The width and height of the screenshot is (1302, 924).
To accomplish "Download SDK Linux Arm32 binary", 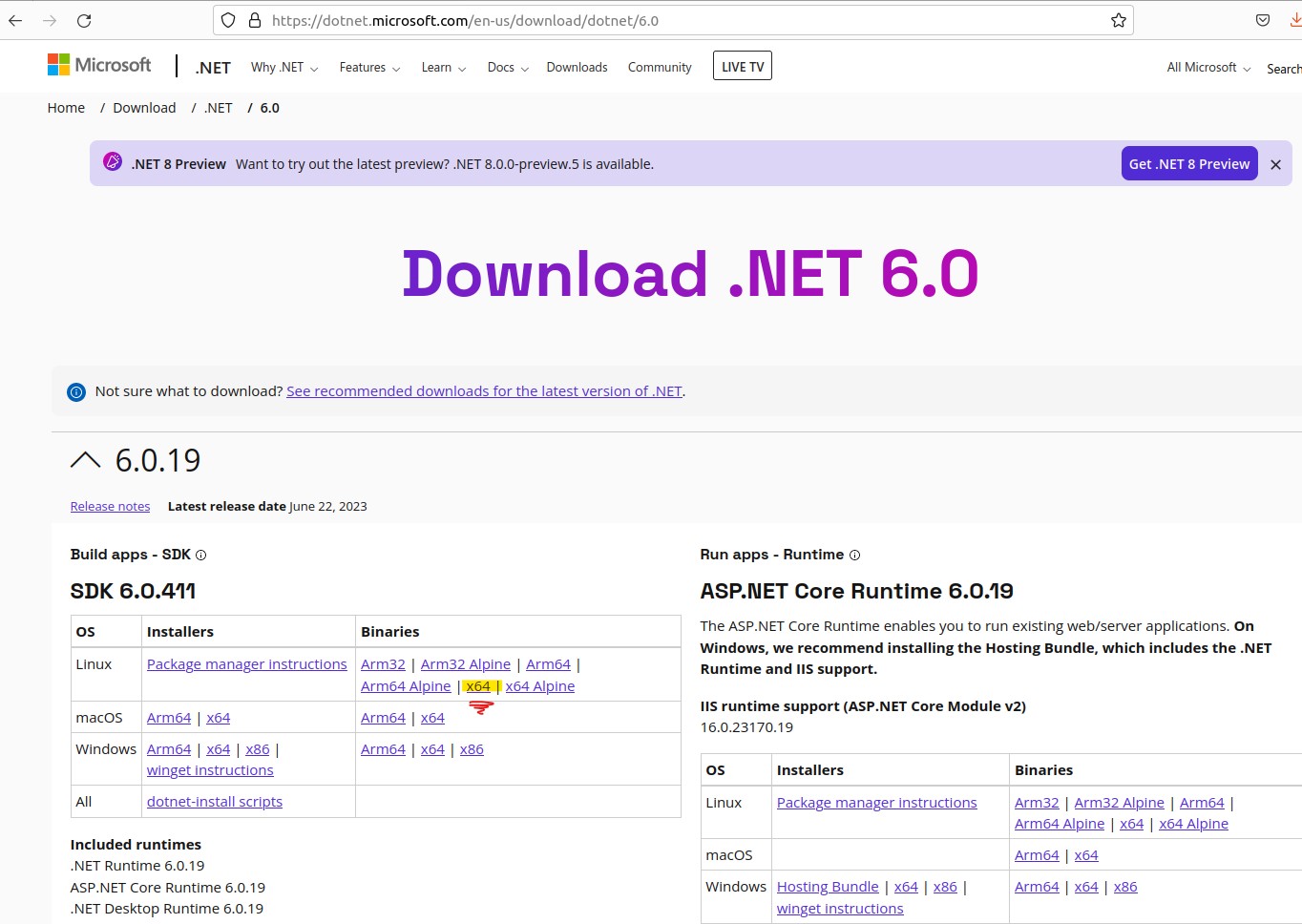I will (x=383, y=664).
